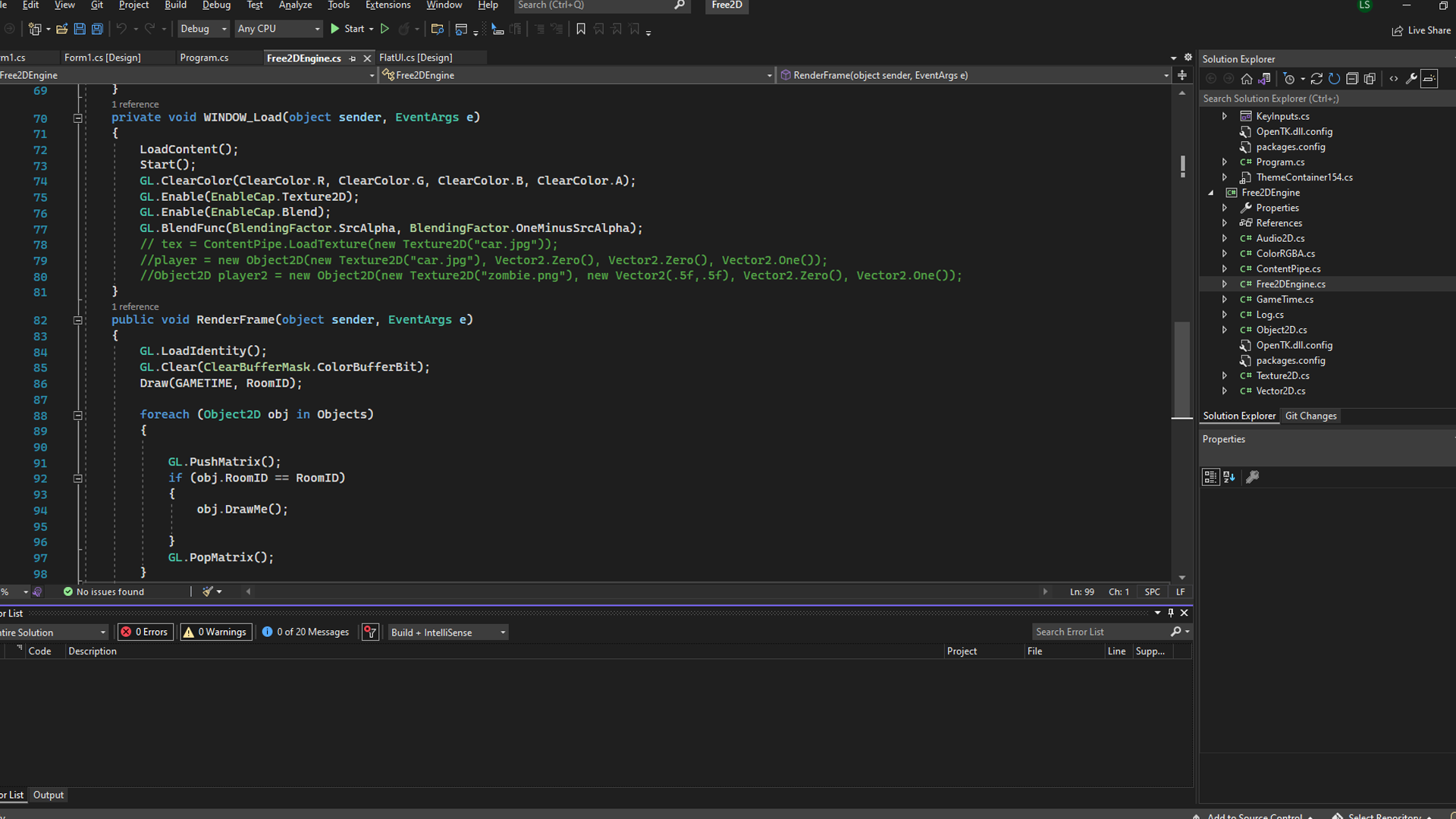This screenshot has height=819, width=1456.
Task: Switch views icon in Solution Explorer
Action: (x=1264, y=79)
